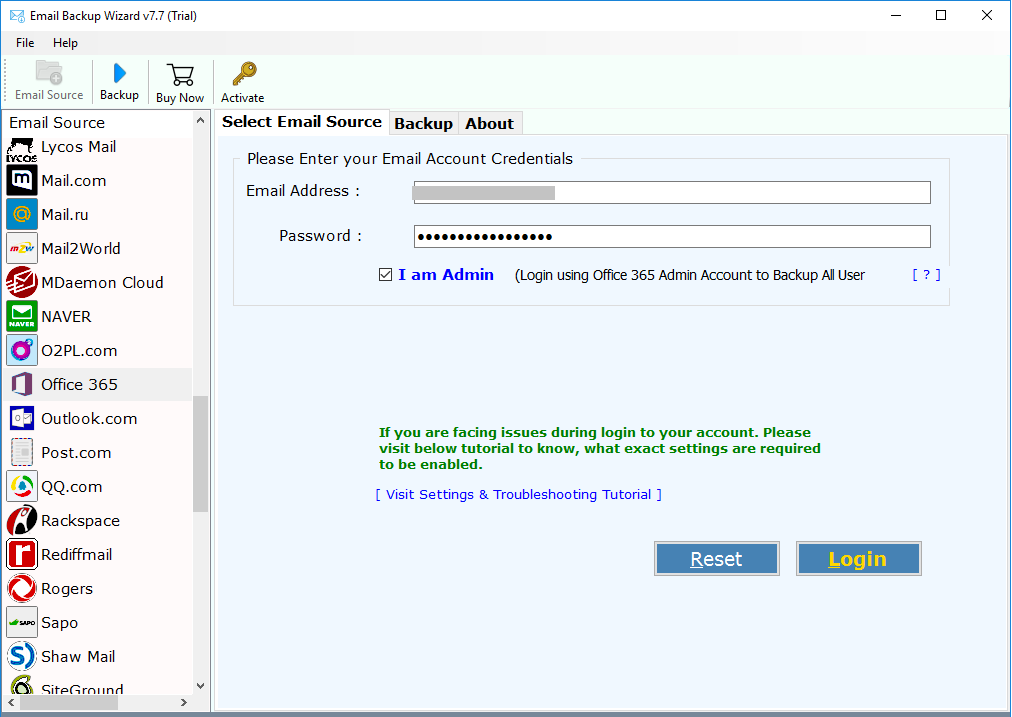Screen dimensions: 1012x717
Task: Click the 'Outlook.com' list label
Action: pos(89,418)
